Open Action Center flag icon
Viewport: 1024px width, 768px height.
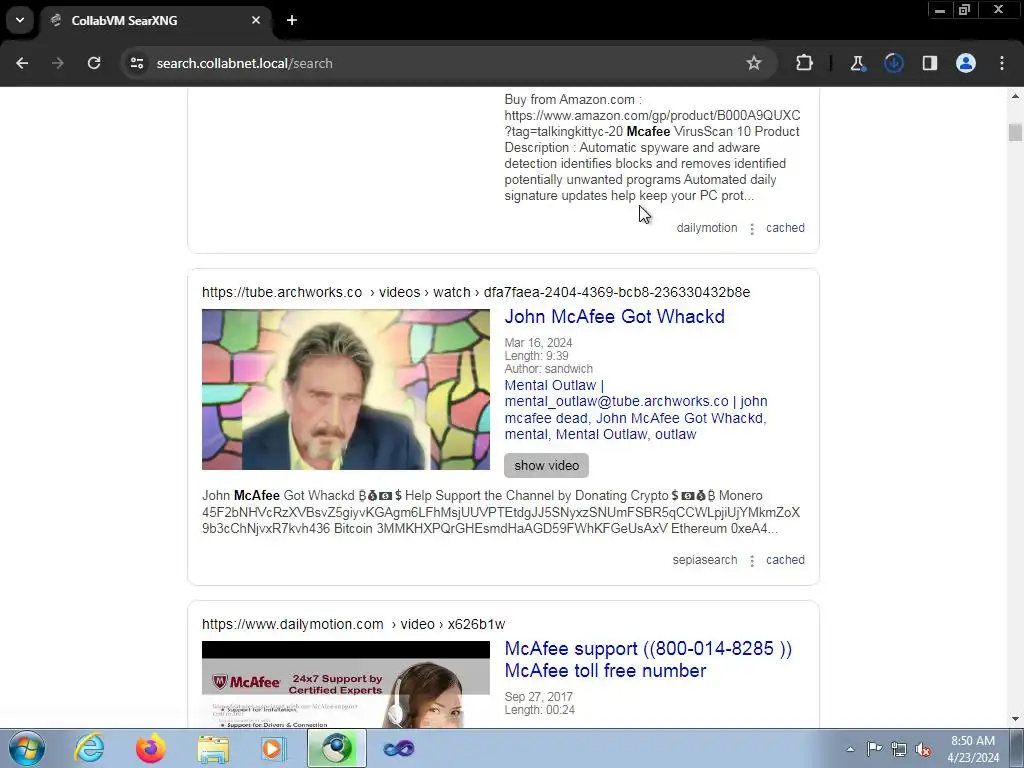click(x=874, y=749)
